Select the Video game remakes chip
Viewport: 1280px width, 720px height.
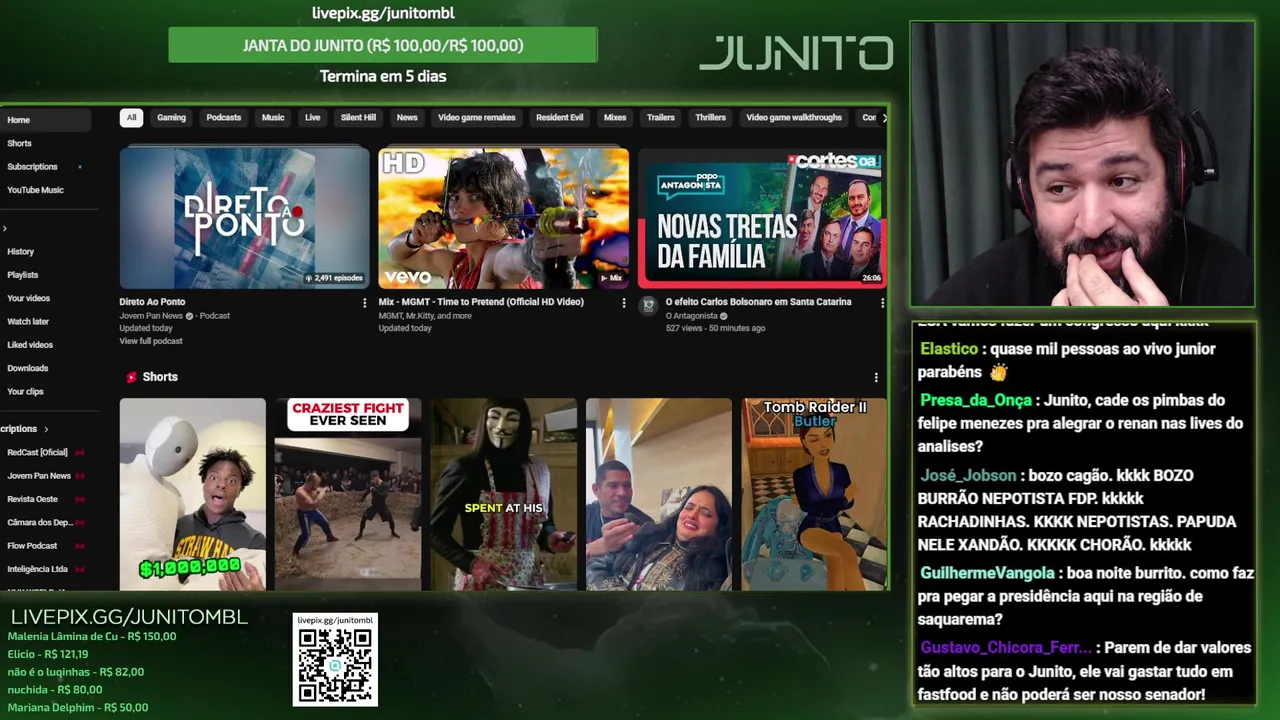[x=476, y=118]
